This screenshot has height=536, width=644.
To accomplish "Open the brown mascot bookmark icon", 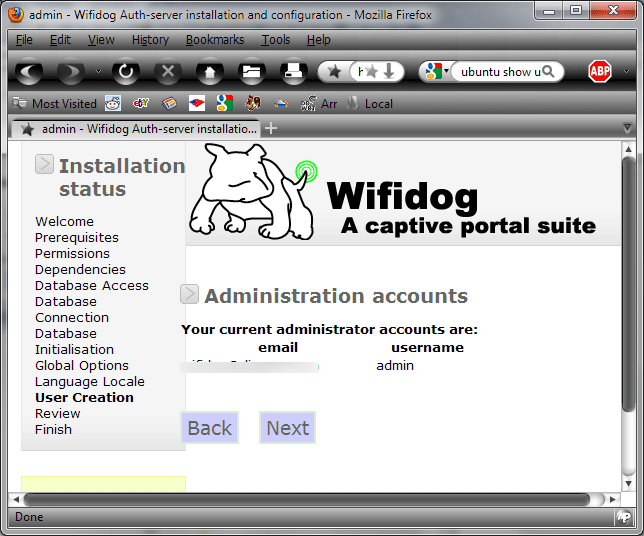I will point(253,103).
